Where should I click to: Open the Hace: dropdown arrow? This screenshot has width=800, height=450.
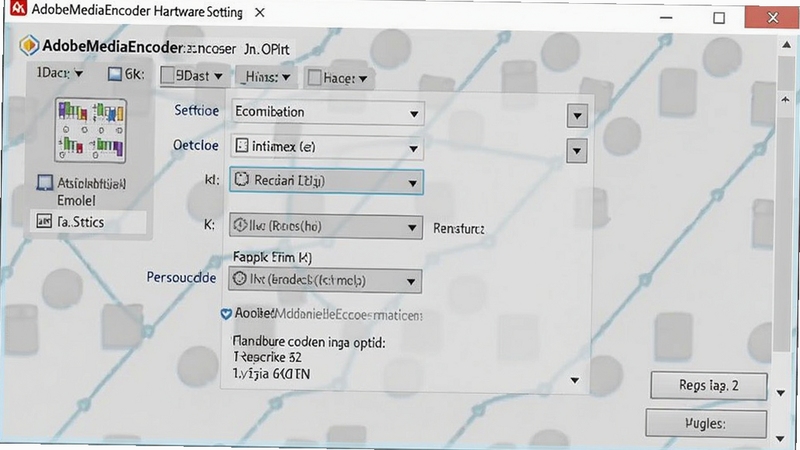coord(363,79)
